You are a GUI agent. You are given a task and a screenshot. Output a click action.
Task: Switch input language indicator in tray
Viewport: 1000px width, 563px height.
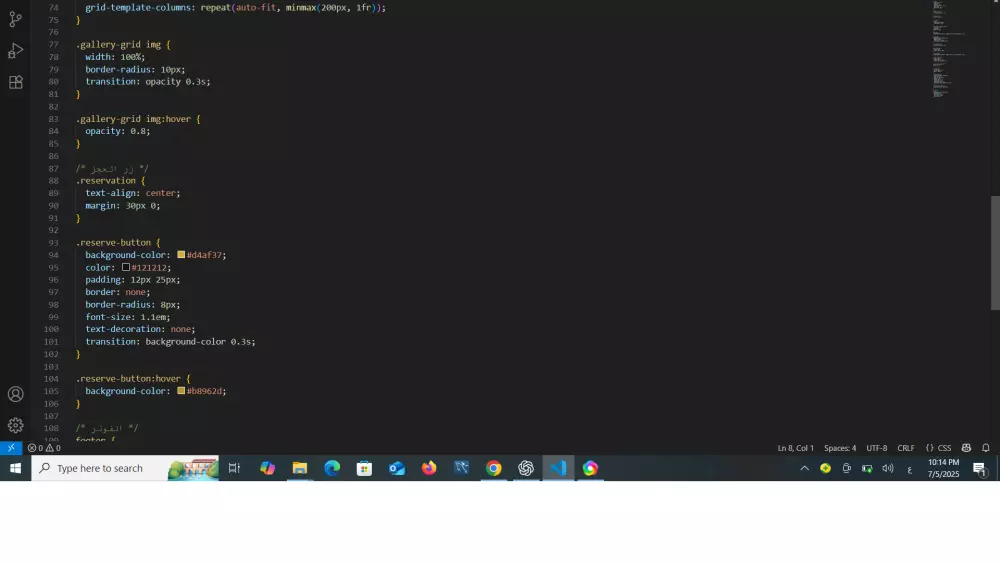(909, 469)
